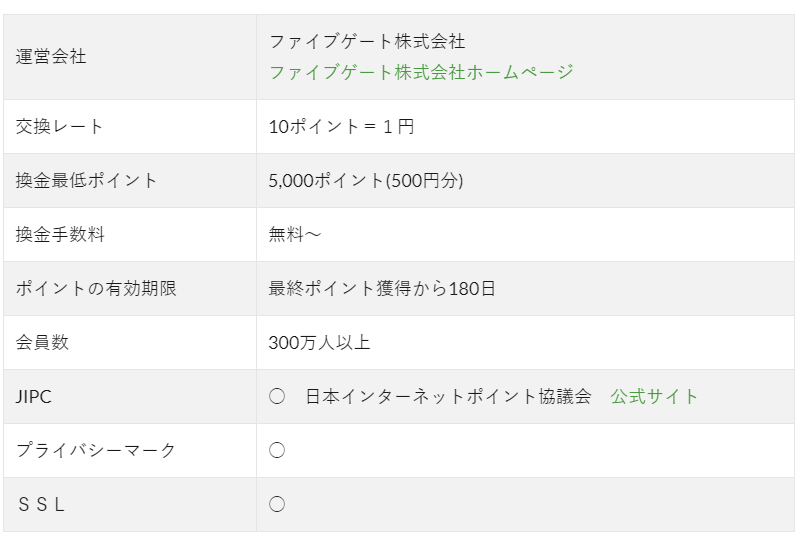Select the JIPC row label
This screenshot has width=800, height=540.
(34, 396)
